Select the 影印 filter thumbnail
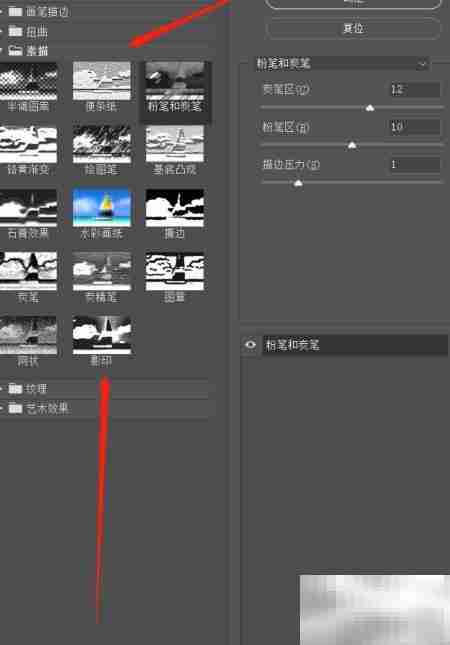450x645 pixels. [102, 335]
